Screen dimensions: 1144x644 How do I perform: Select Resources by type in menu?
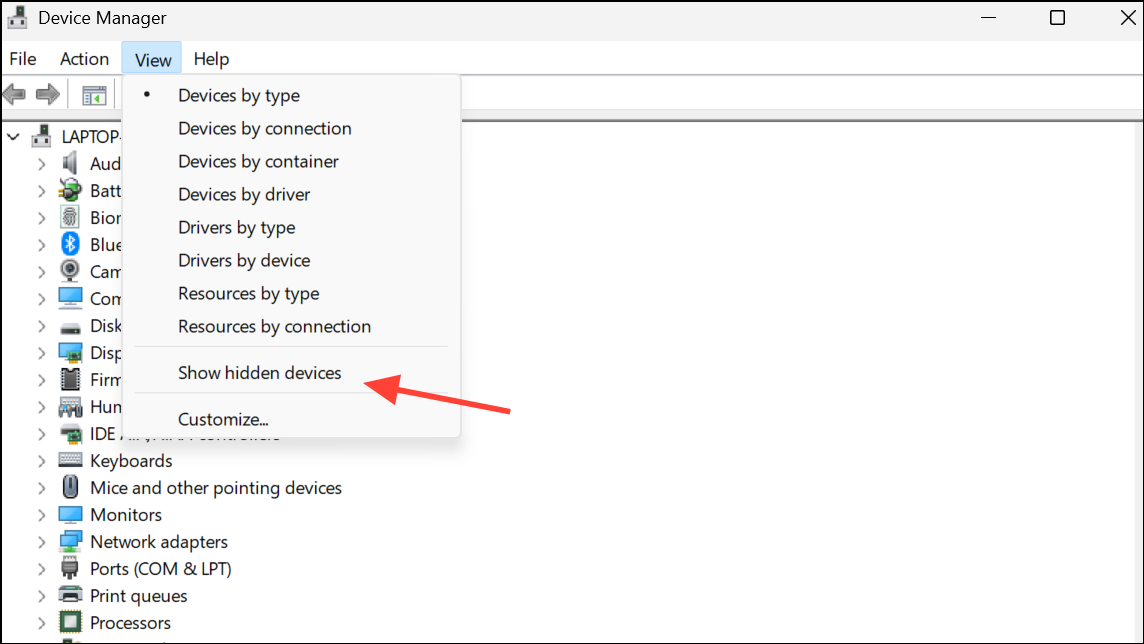click(x=249, y=294)
